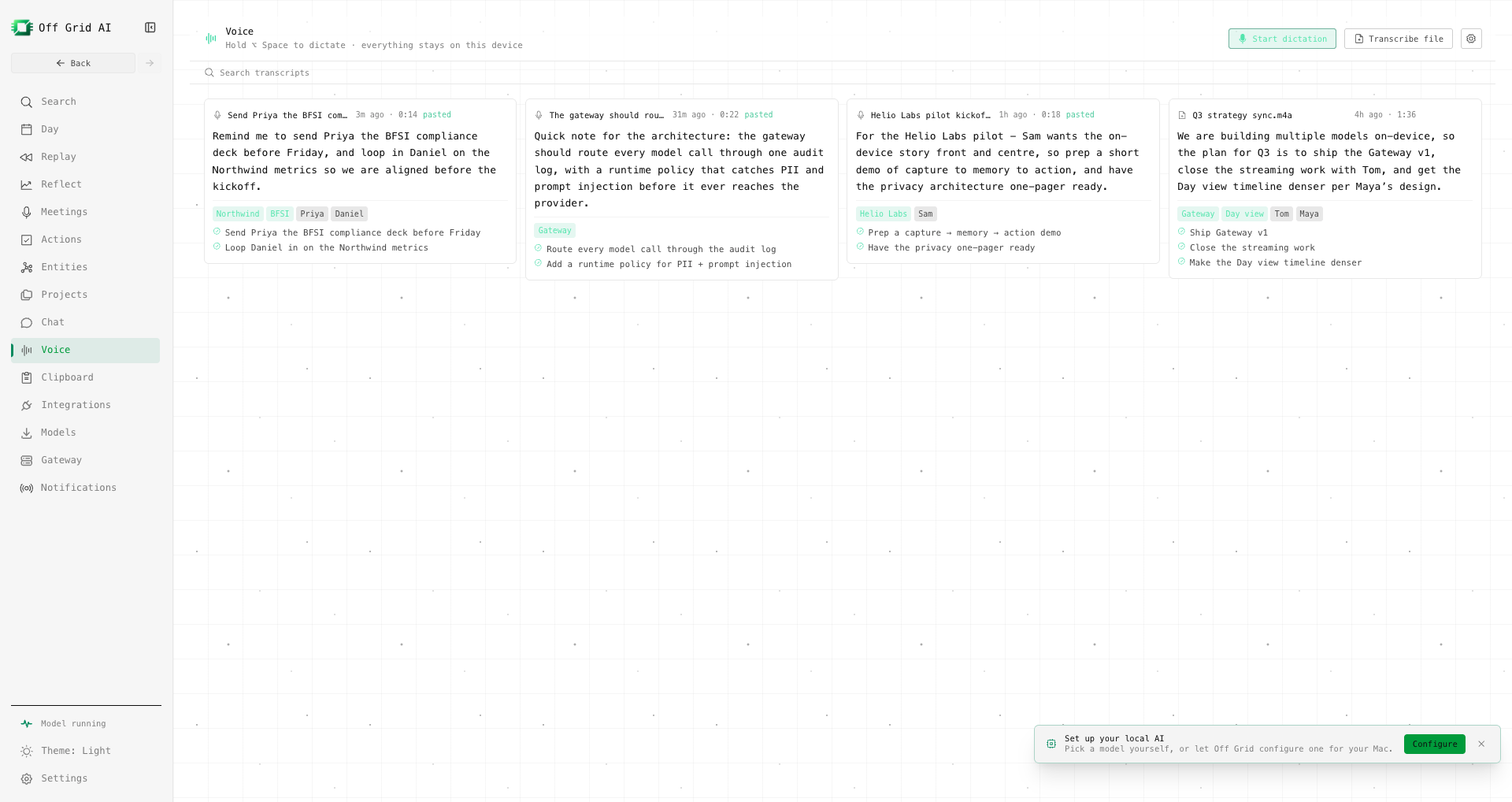Open Clipboard in the sidebar
The width and height of the screenshot is (1512, 802).
(85, 377)
